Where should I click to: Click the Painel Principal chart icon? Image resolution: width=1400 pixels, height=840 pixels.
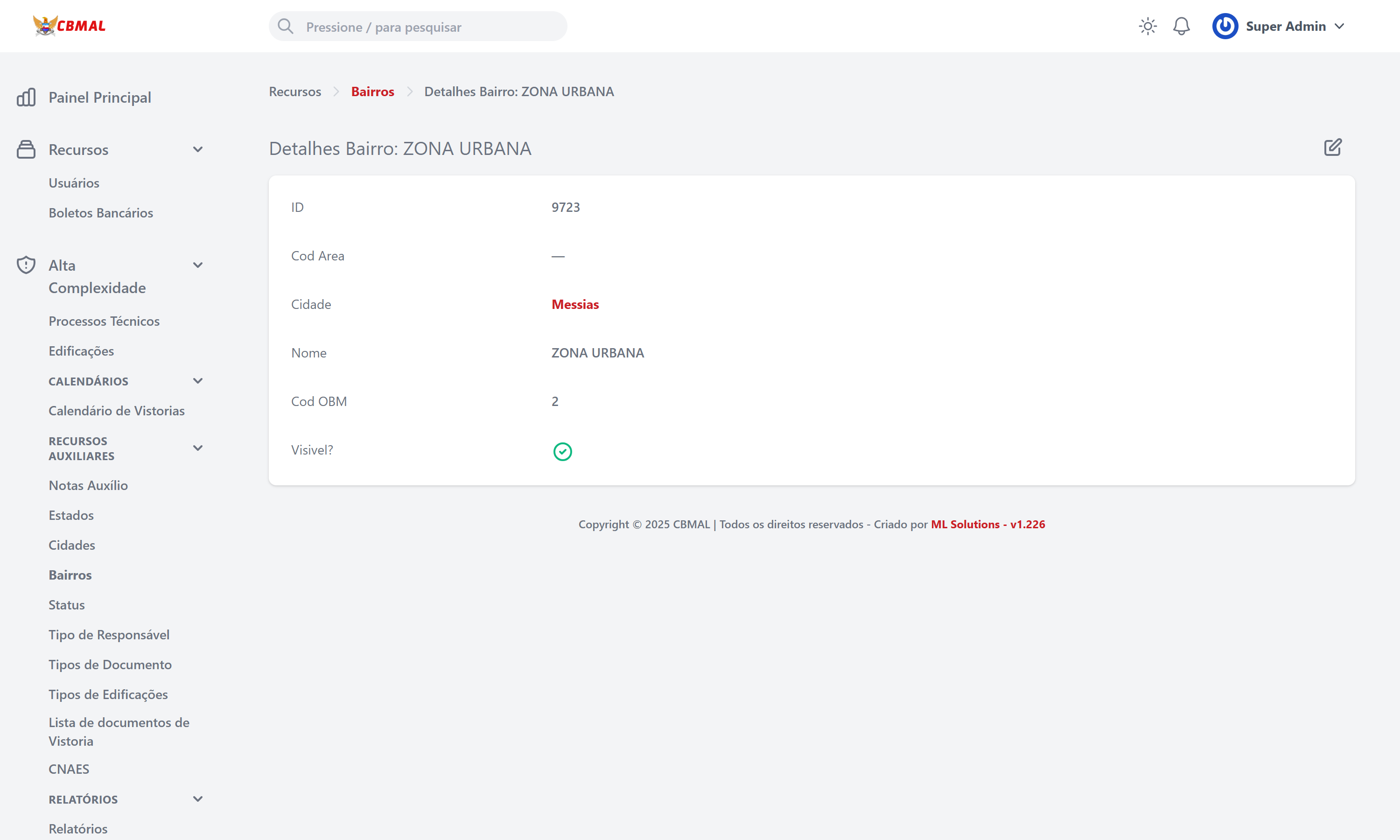pyautogui.click(x=26, y=98)
